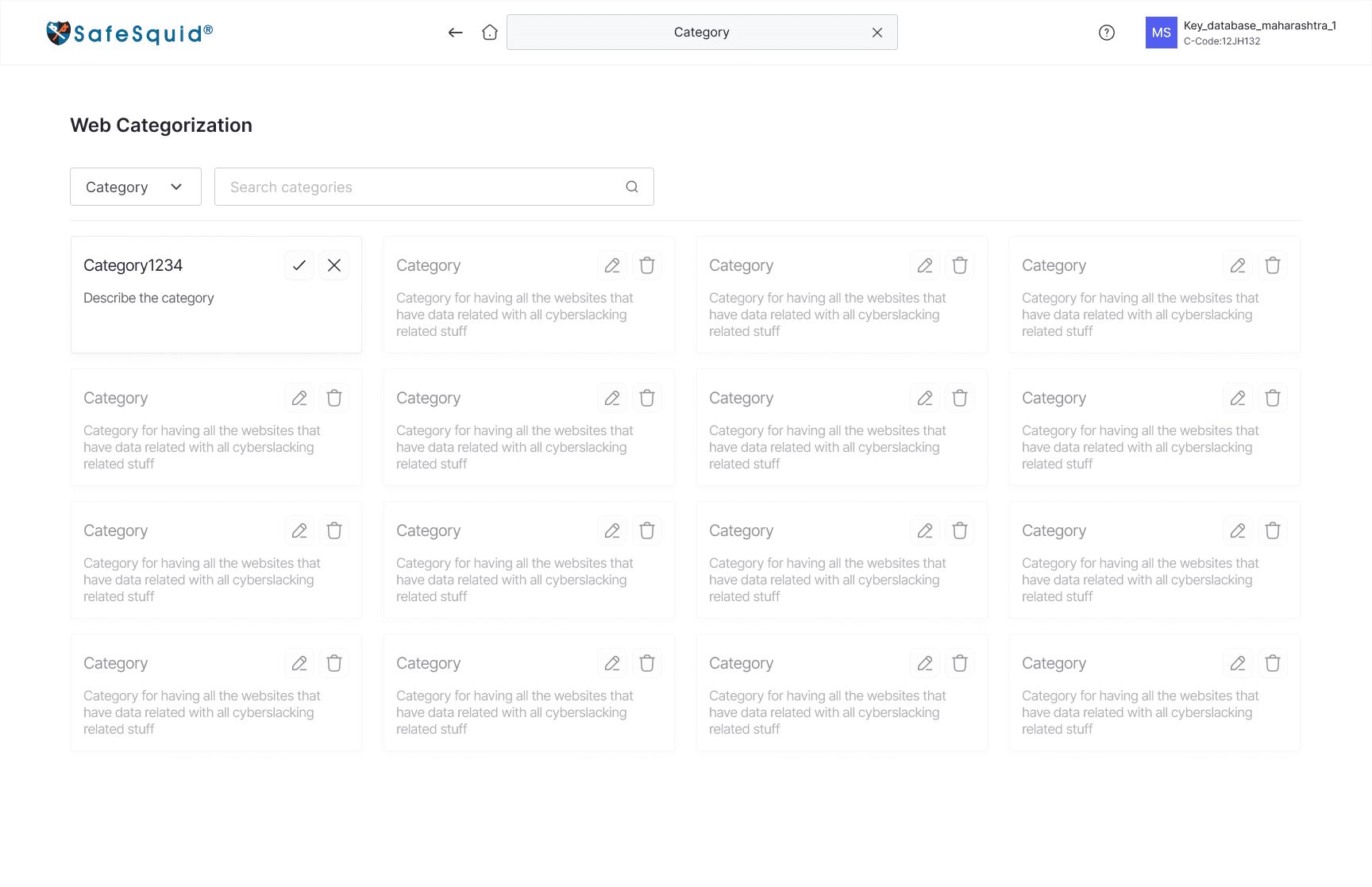Screen dimensions: 1372x887
Task: Open the MS user avatar menu
Action: pos(1161,33)
